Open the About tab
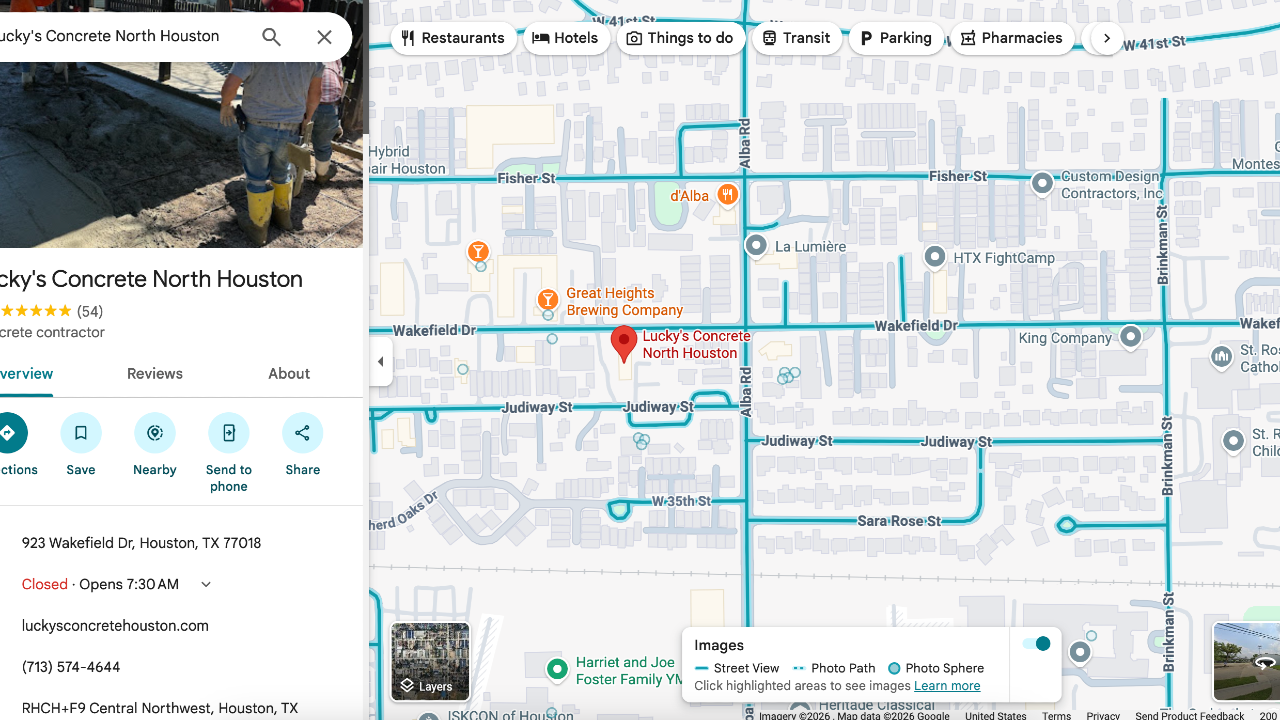The height and width of the screenshot is (720, 1280). pyautogui.click(x=289, y=374)
